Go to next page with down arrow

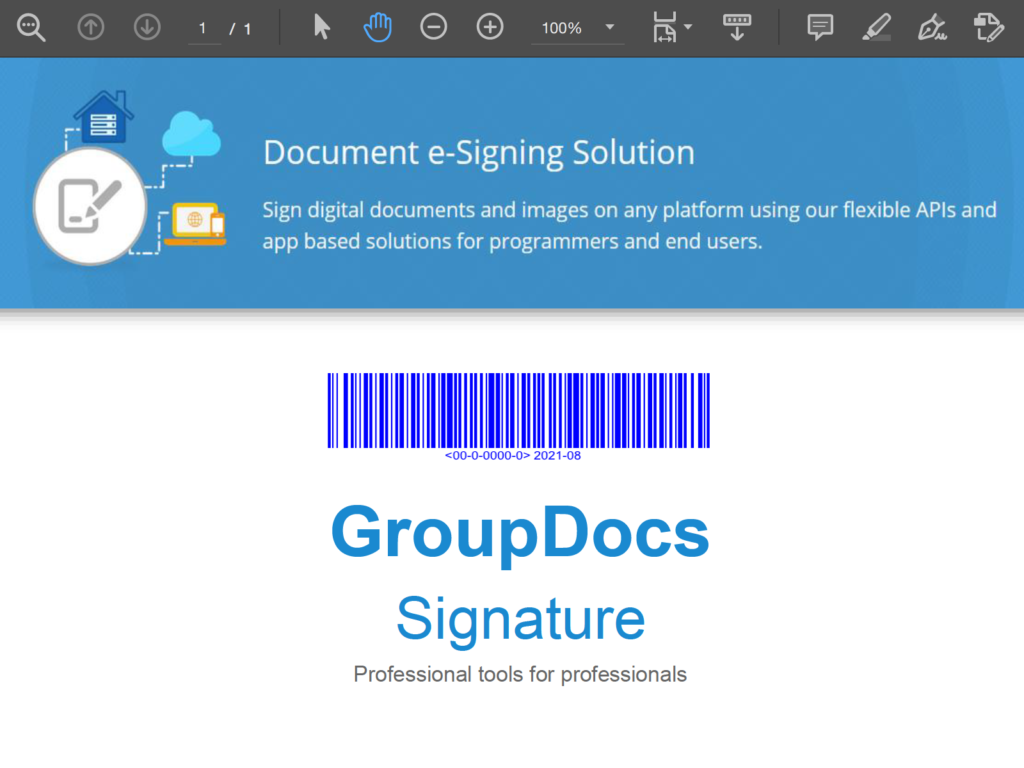point(147,28)
